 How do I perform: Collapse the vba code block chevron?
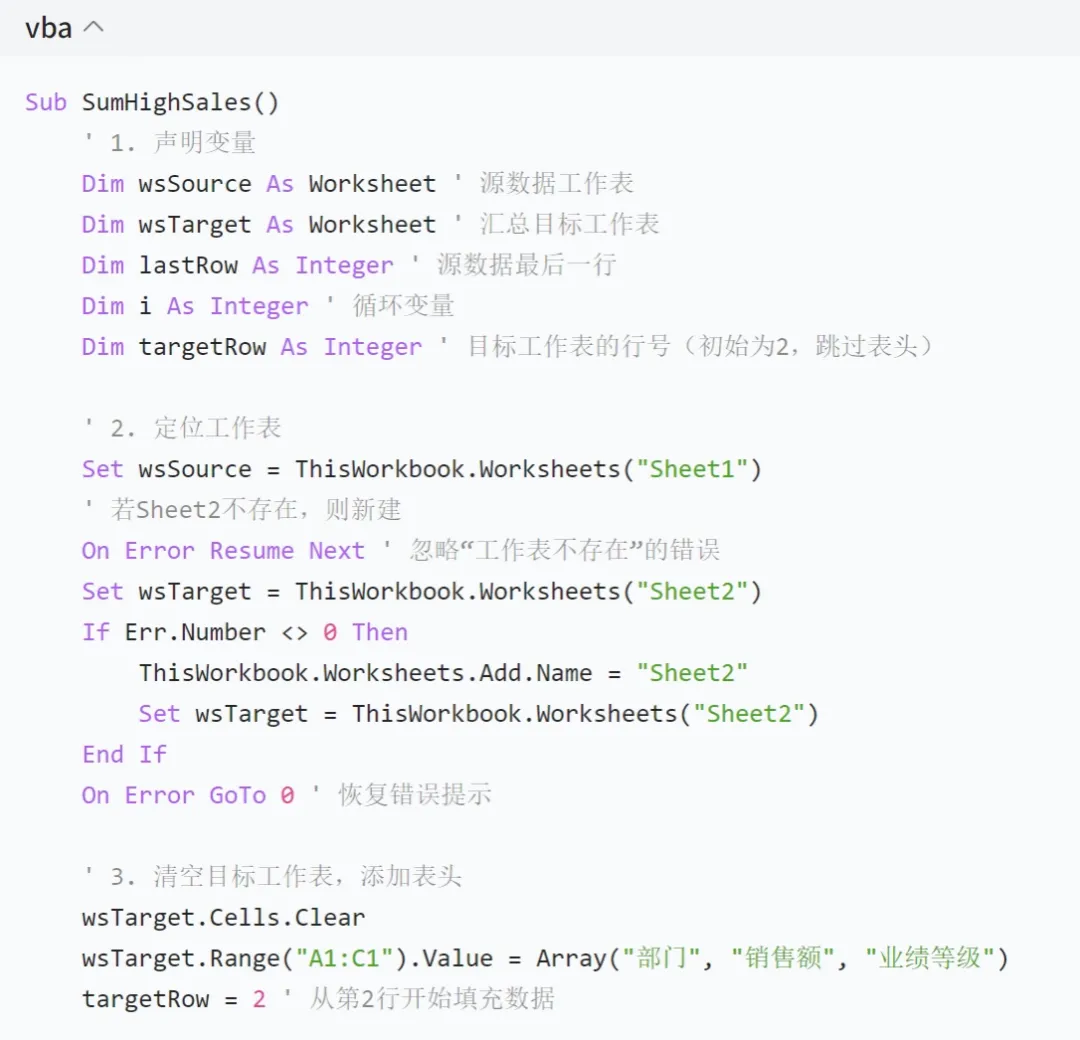click(x=93, y=28)
